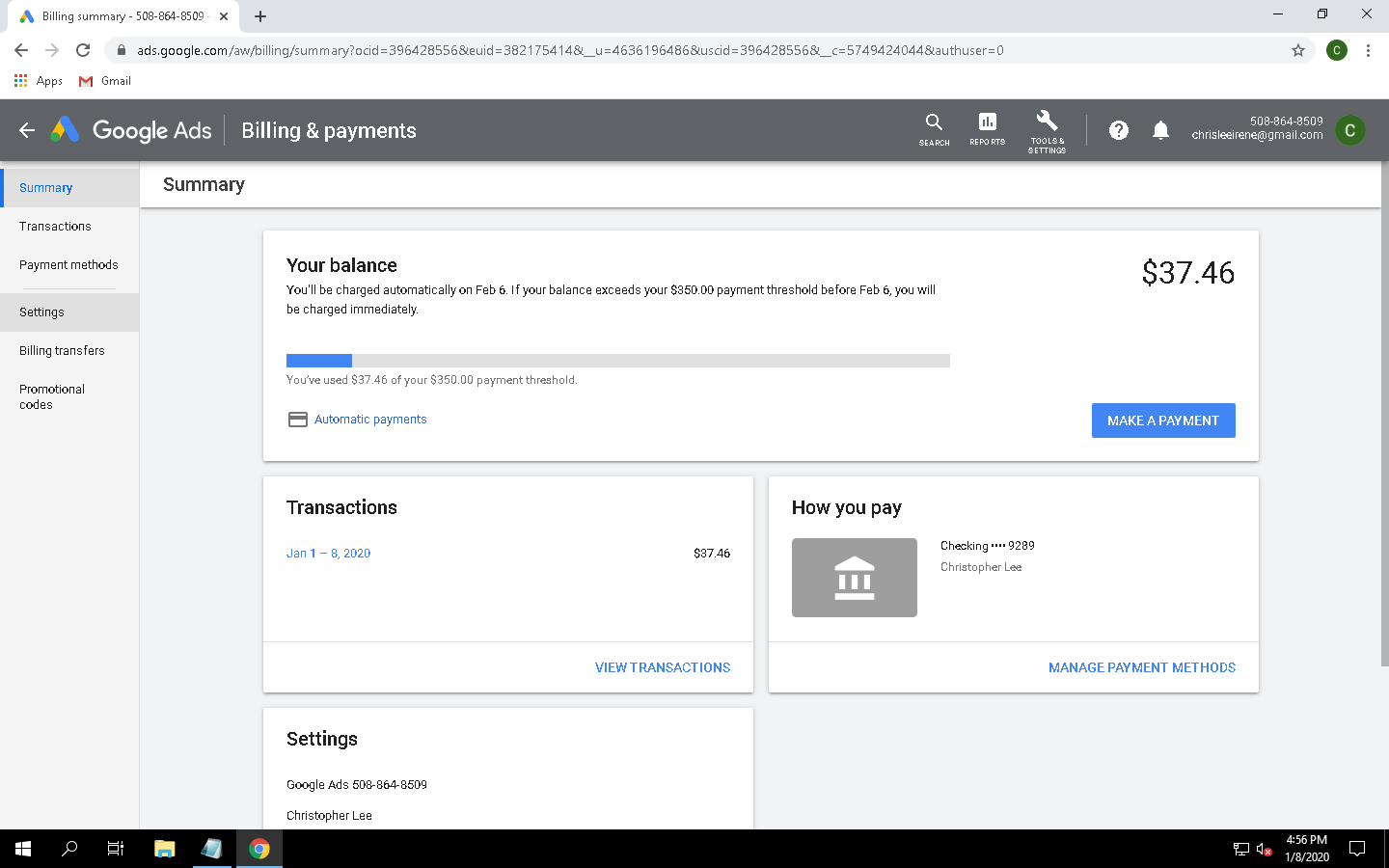
Task: Go back using browser back arrow
Action: [21, 50]
